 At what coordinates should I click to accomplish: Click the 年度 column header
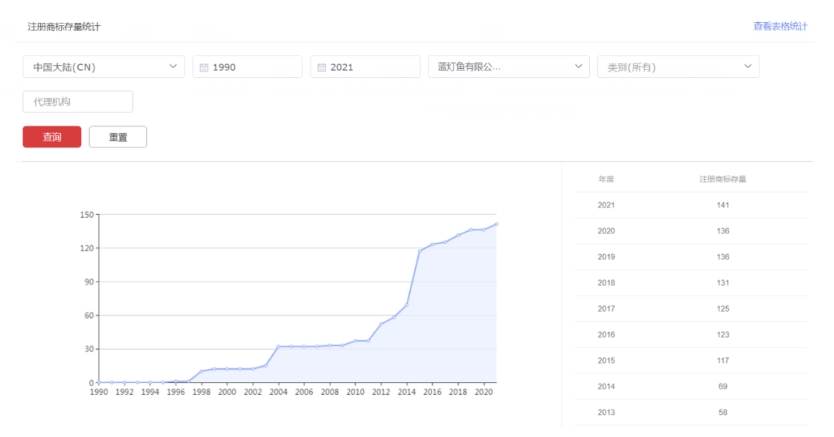(x=606, y=179)
